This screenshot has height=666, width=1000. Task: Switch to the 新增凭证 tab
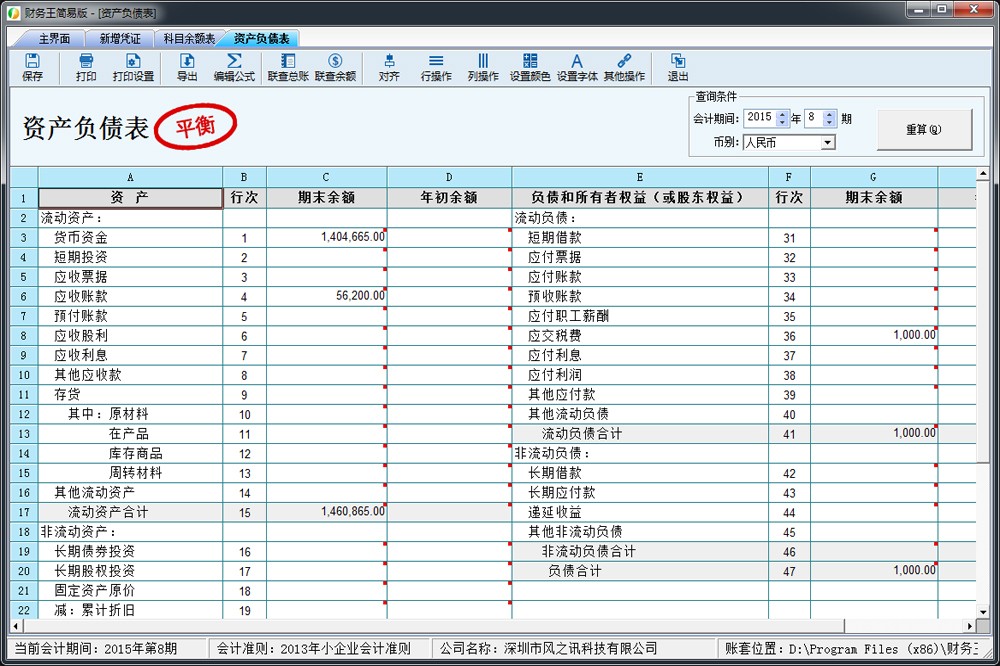click(119, 39)
